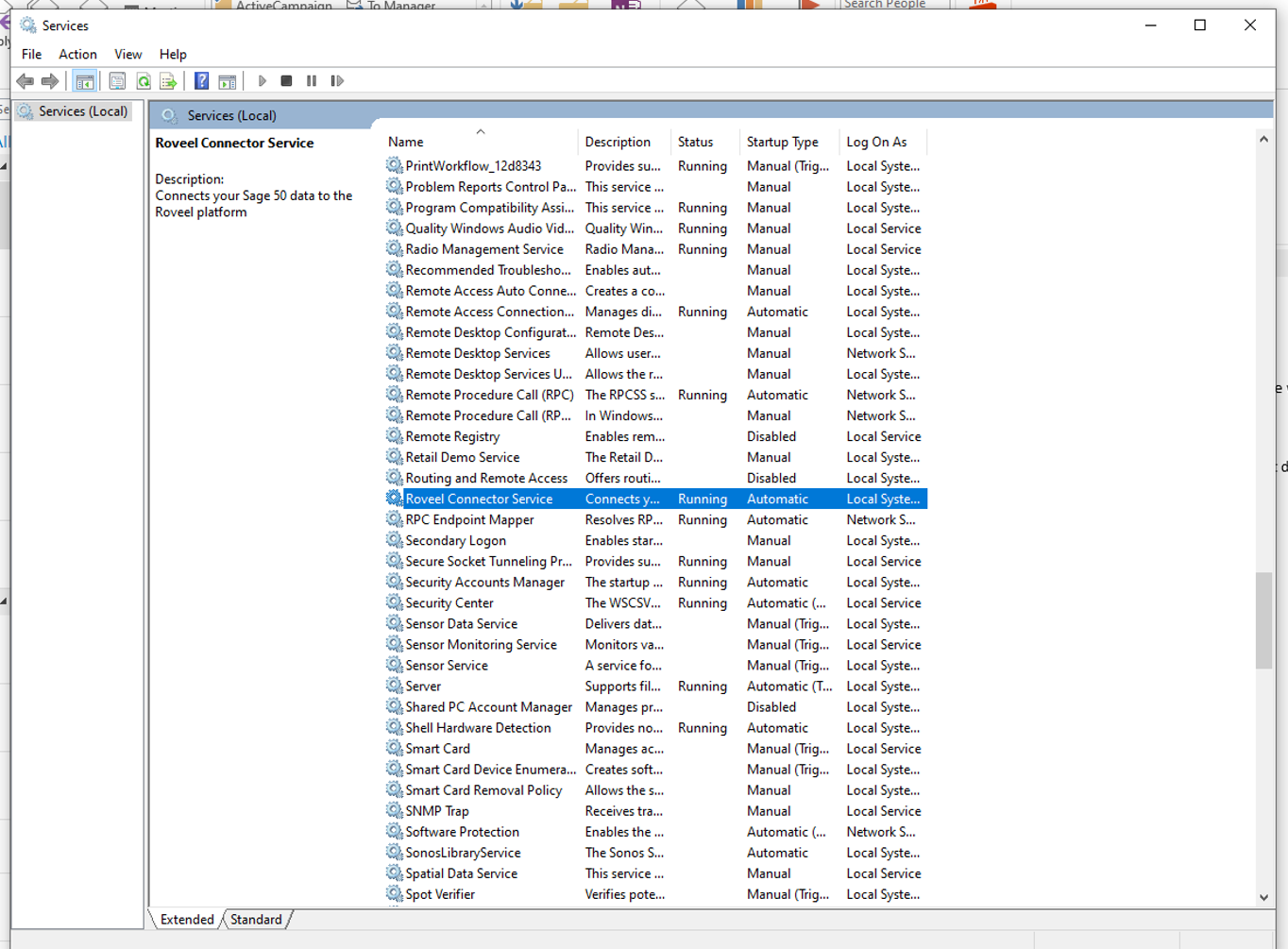This screenshot has height=949, width=1288.
Task: Select Software Protection service
Action: click(656, 831)
